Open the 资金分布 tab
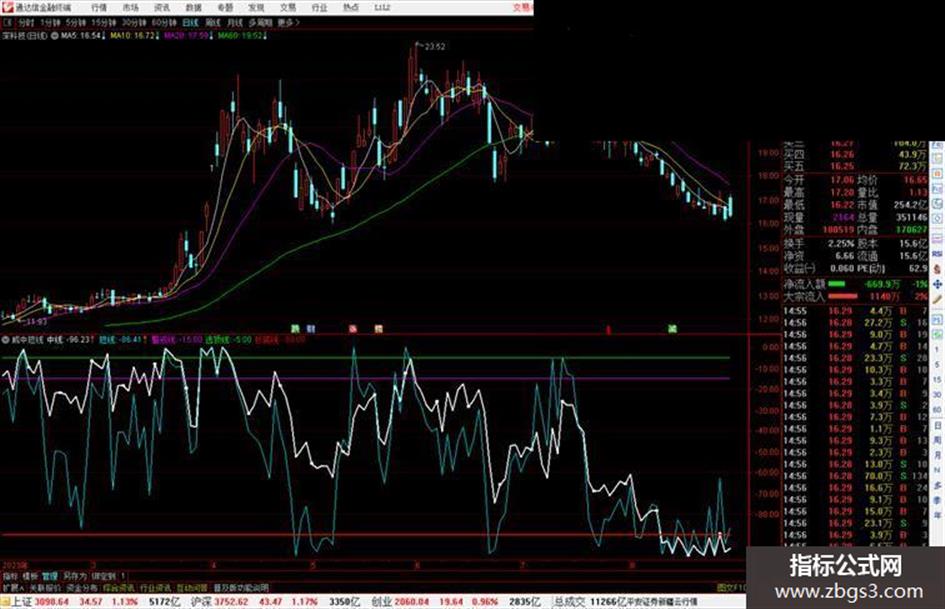This screenshot has width=945, height=609. click(x=81, y=587)
